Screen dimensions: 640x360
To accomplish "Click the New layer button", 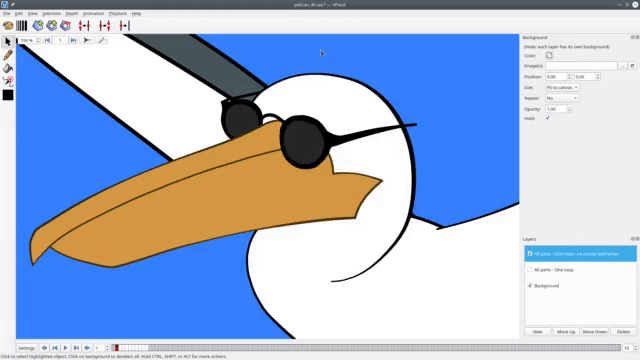I will pos(537,332).
